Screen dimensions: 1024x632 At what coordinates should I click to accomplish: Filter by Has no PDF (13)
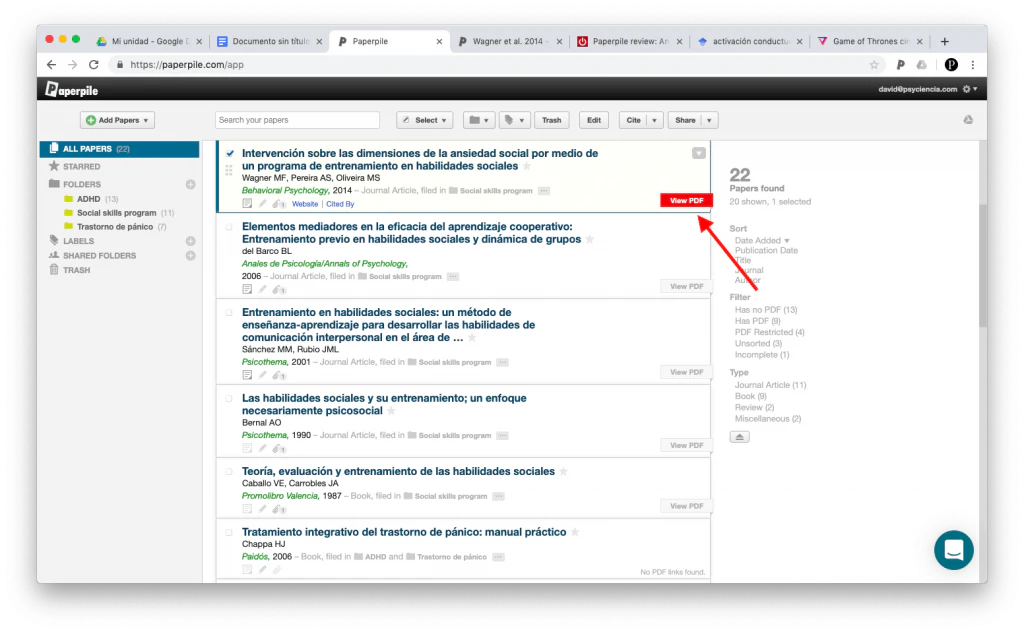[x=766, y=309]
